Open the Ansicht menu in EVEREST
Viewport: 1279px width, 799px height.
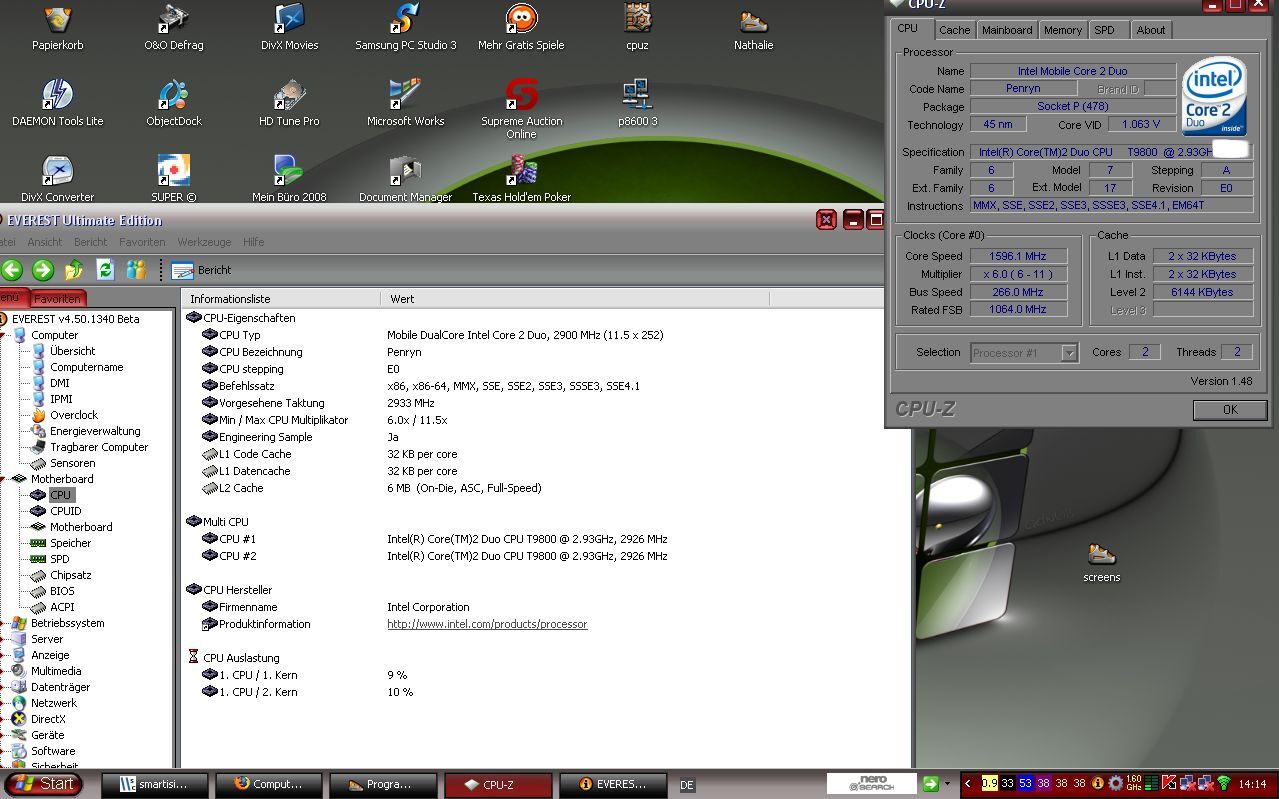click(x=45, y=242)
